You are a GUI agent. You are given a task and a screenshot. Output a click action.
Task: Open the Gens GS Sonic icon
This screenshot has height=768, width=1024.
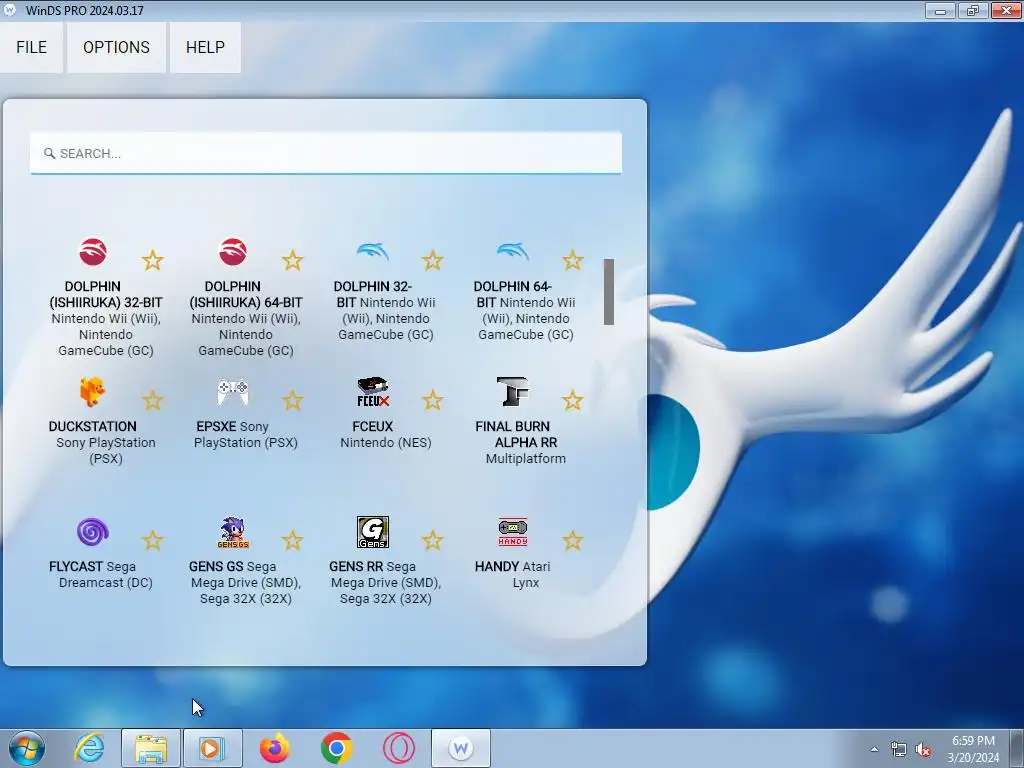click(x=232, y=532)
